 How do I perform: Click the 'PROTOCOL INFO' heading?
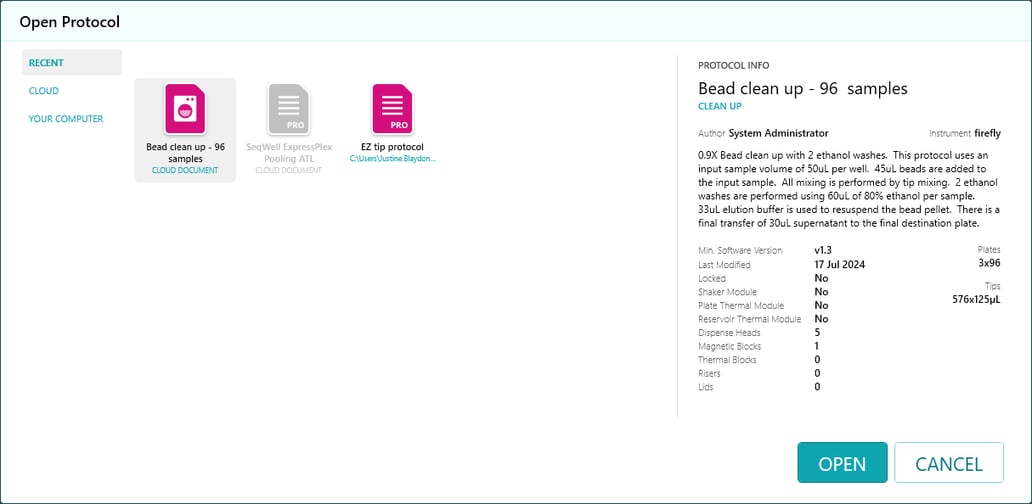pyautogui.click(x=733, y=65)
